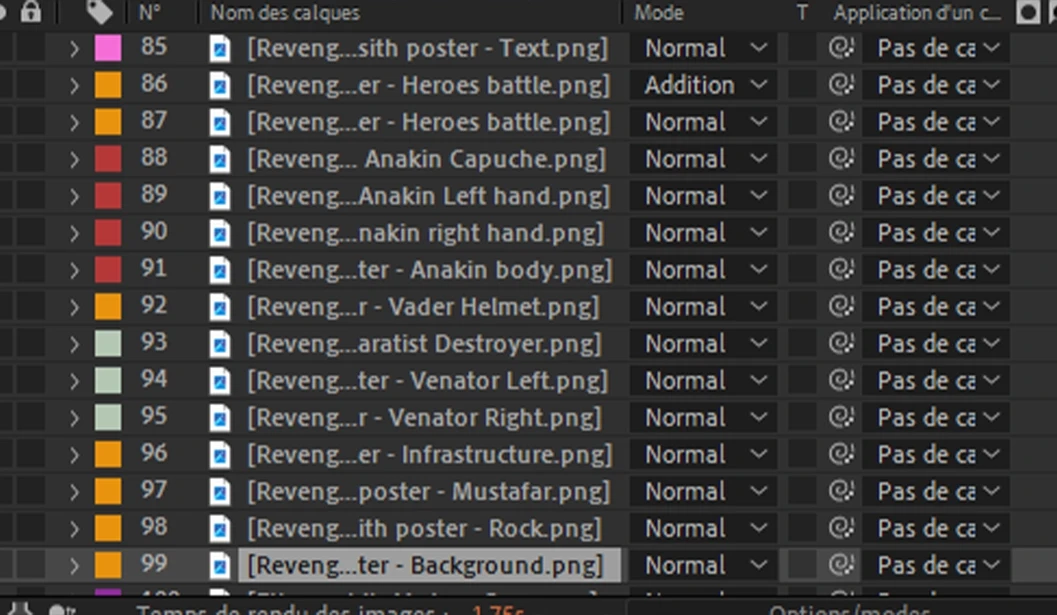The image size is (1057, 615).
Task: Click the pick whip icon on layer 96
Action: [x=841, y=455]
